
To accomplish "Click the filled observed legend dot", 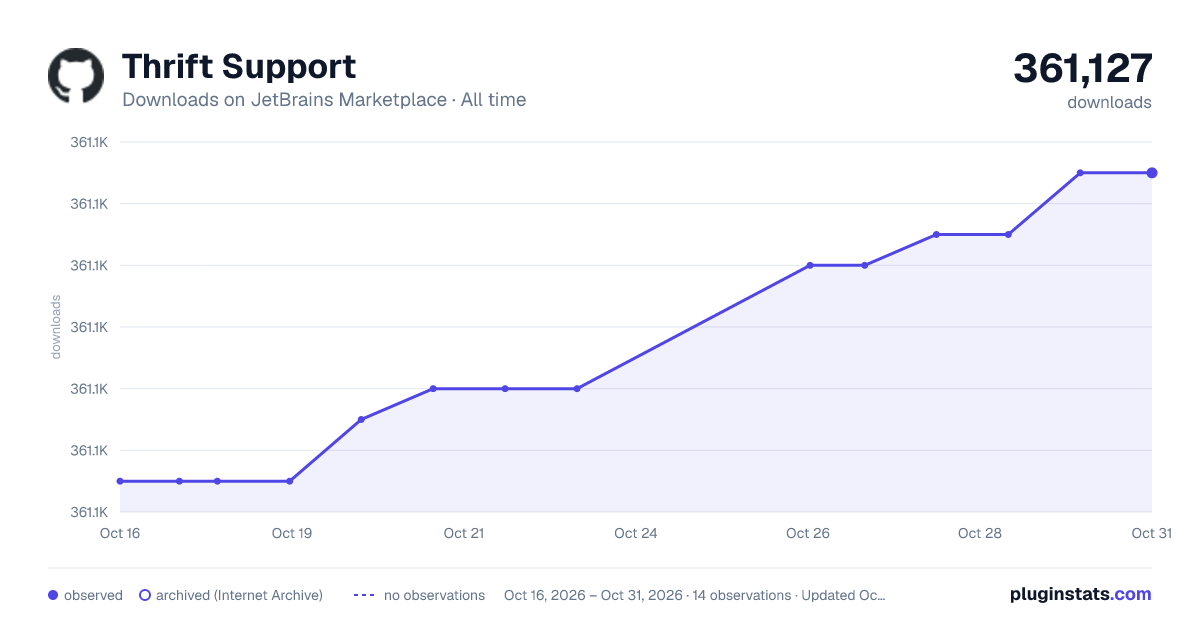I will [x=53, y=595].
